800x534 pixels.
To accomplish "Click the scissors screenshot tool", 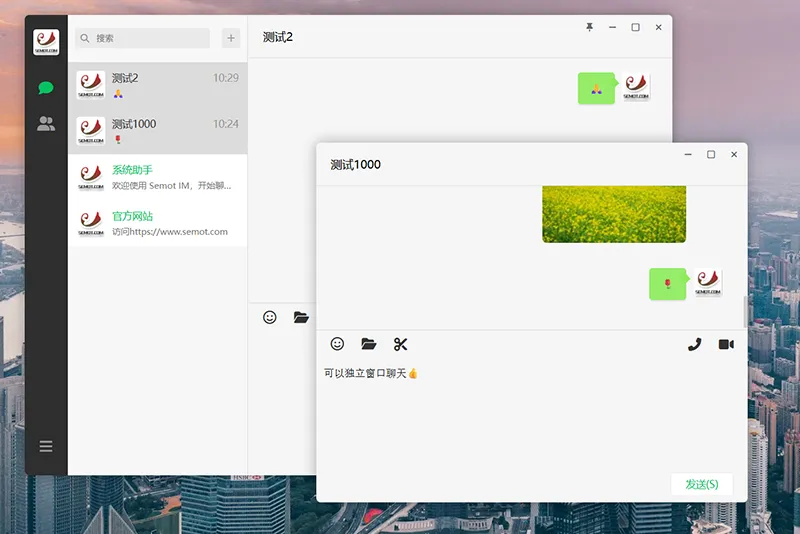I will [401, 344].
